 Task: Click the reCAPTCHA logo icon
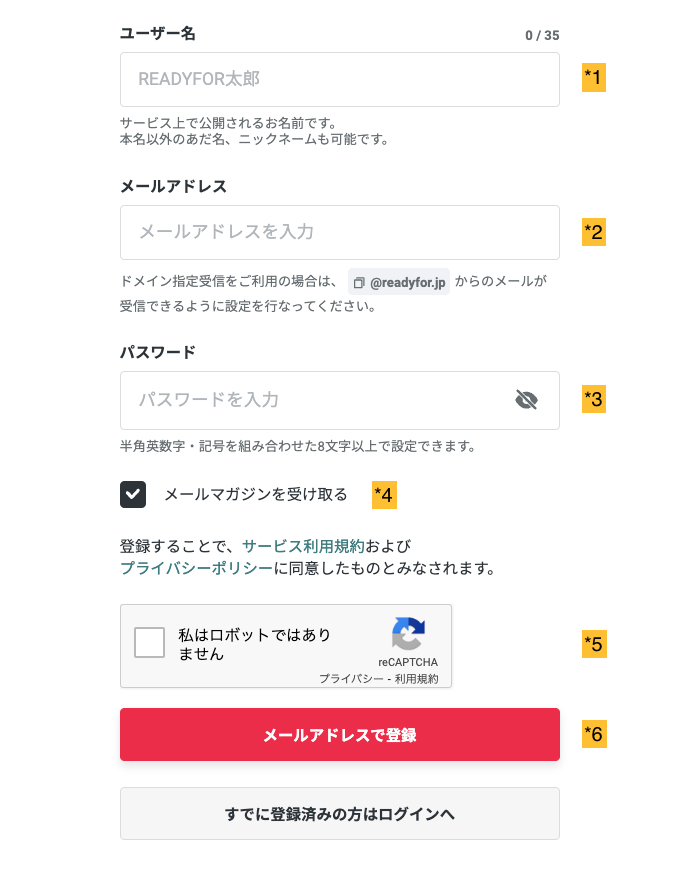[x=408, y=634]
